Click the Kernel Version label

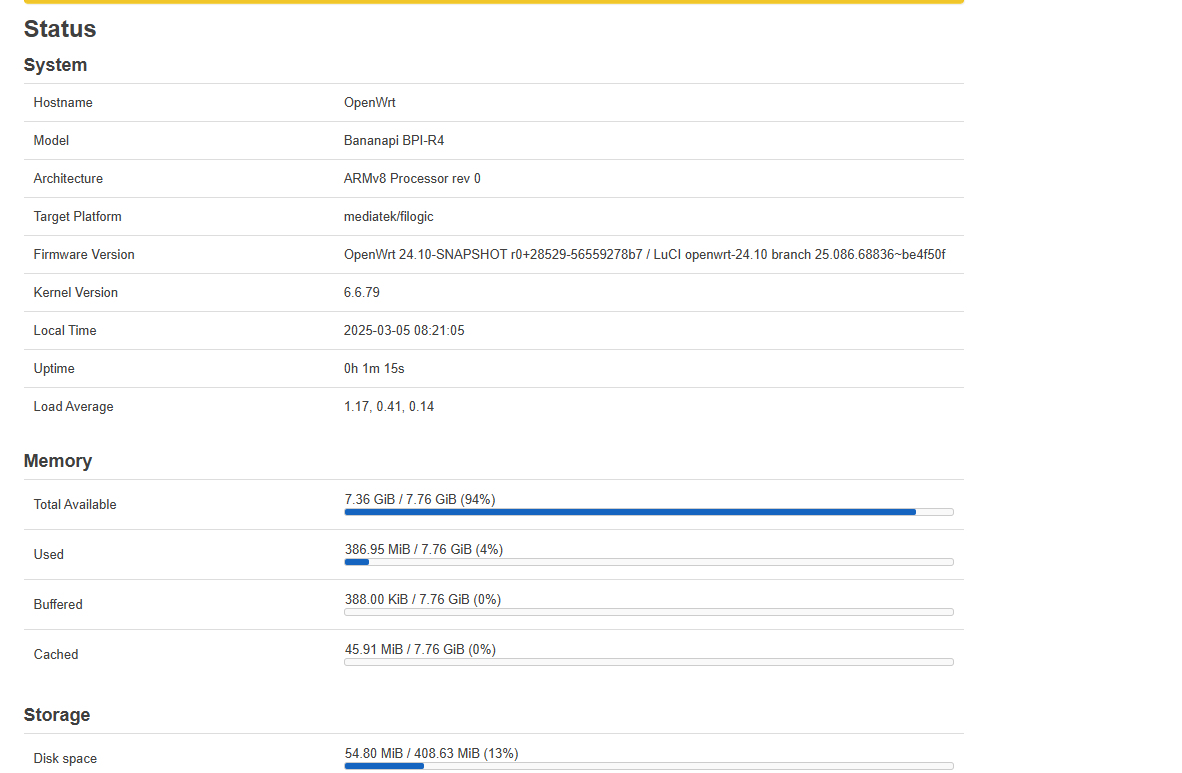click(75, 293)
